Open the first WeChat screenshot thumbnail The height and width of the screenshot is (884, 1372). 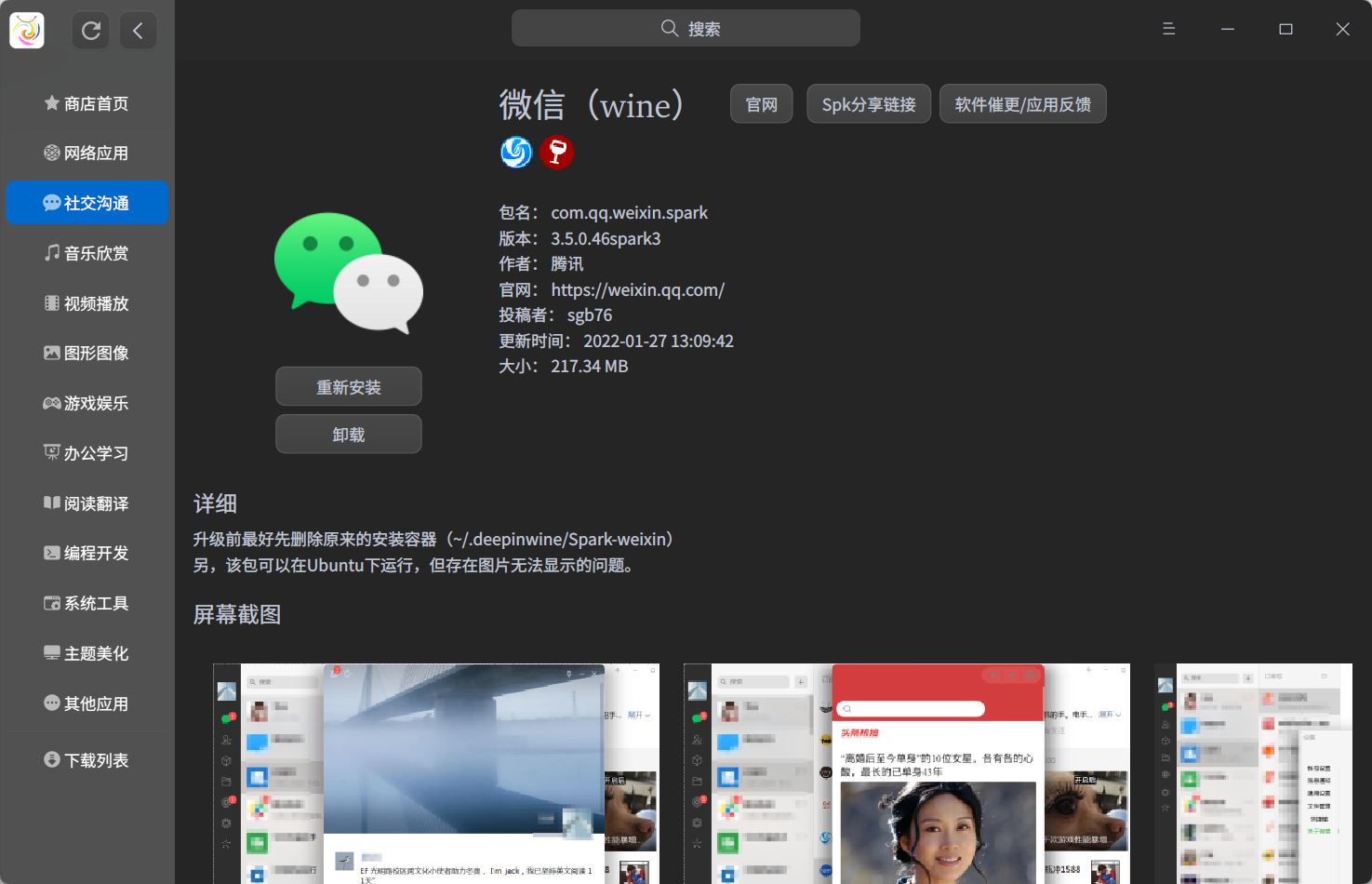(435, 772)
